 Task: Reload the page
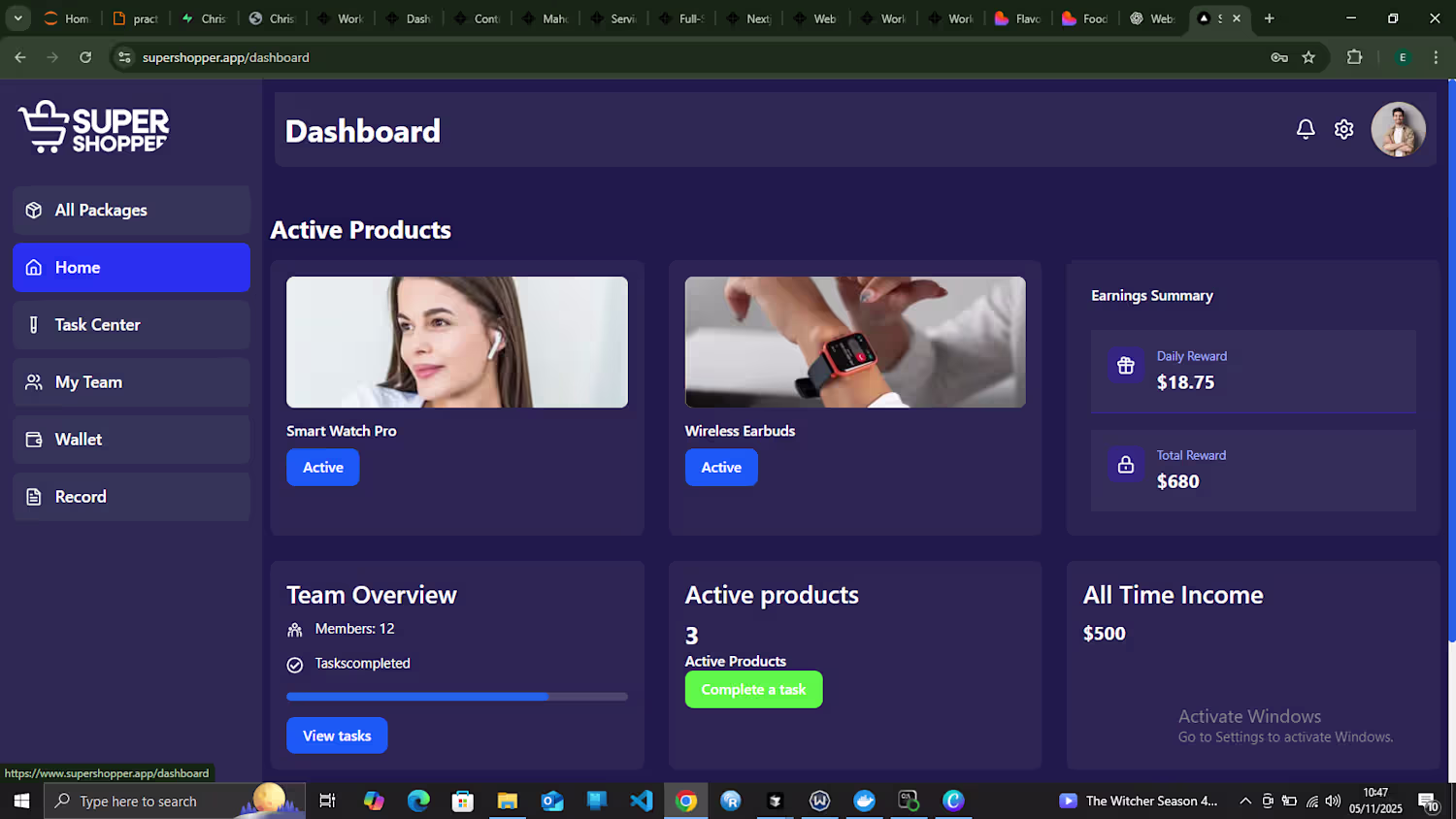tap(85, 57)
